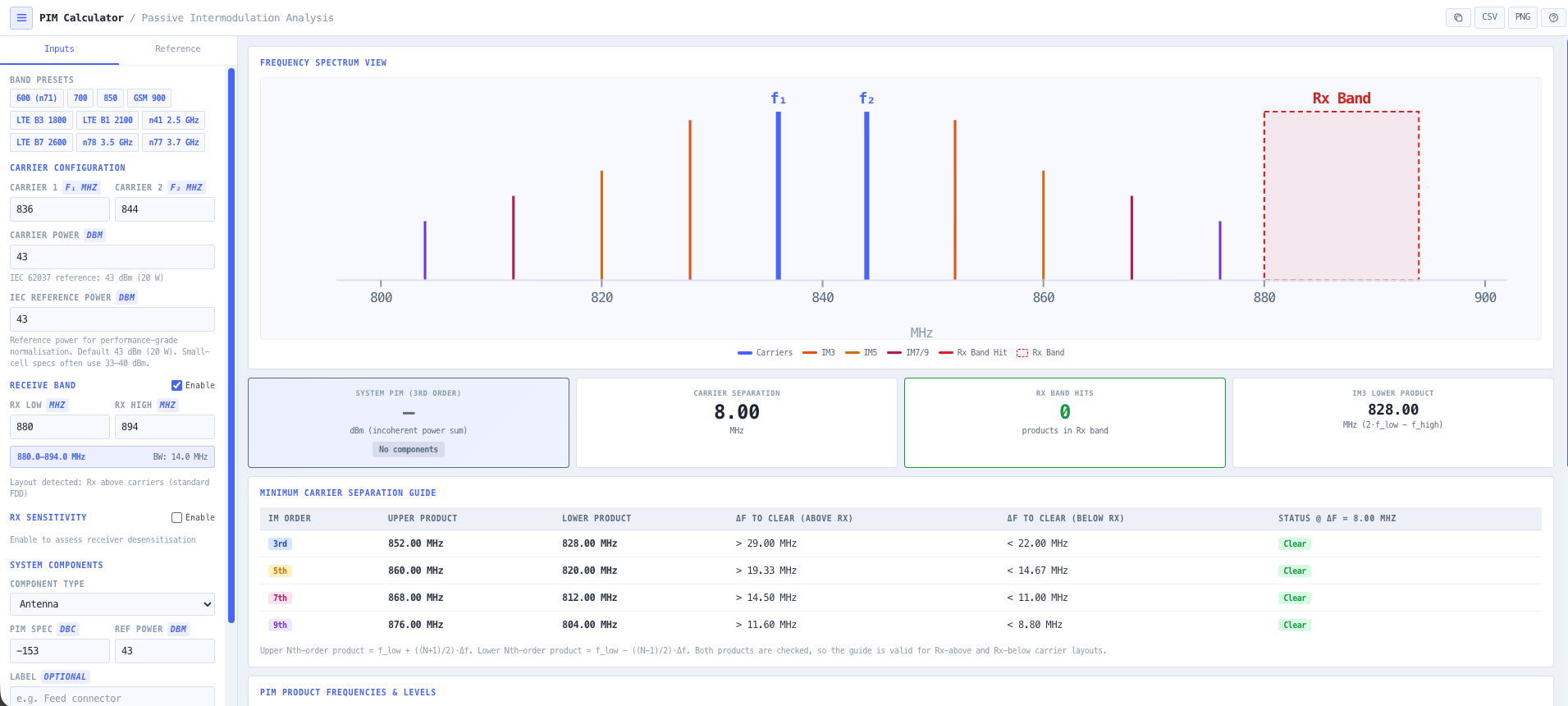This screenshot has width=1568, height=706.
Task: Click the 9th order row badge
Action: point(280,626)
